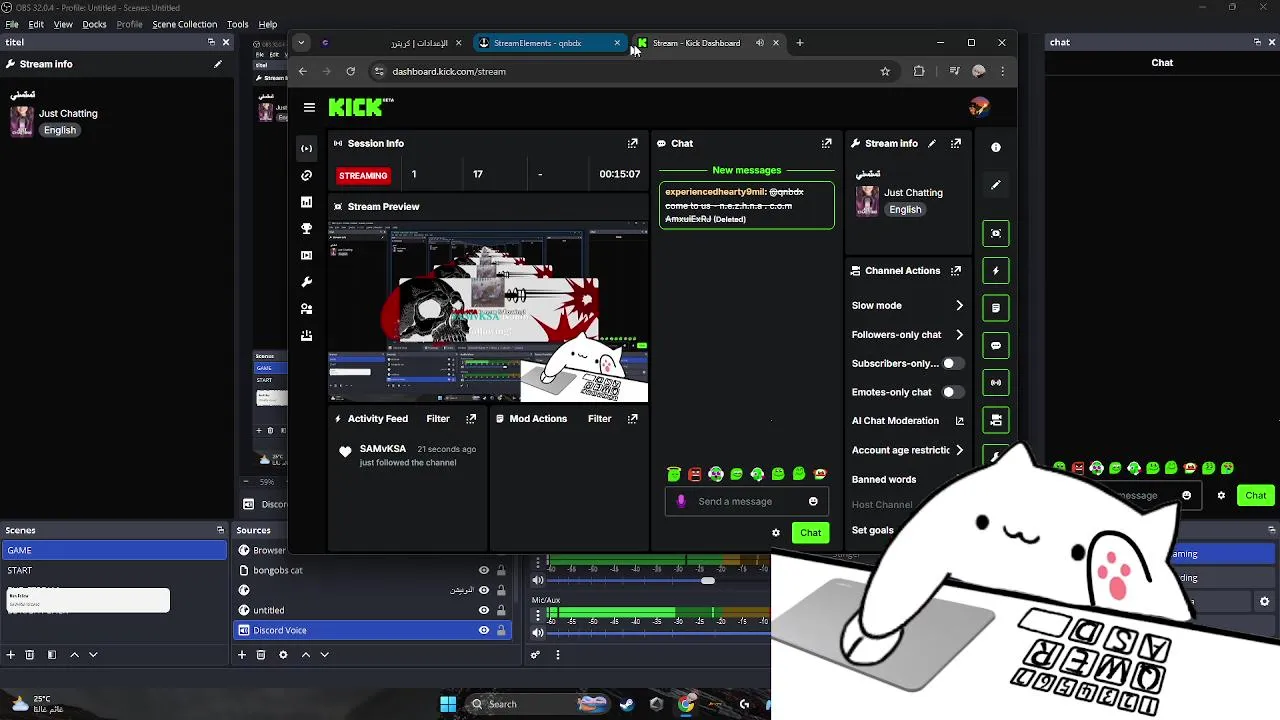The height and width of the screenshot is (720, 1280).
Task: Click the trophy icon in Kick sidebar
Action: coord(307,229)
